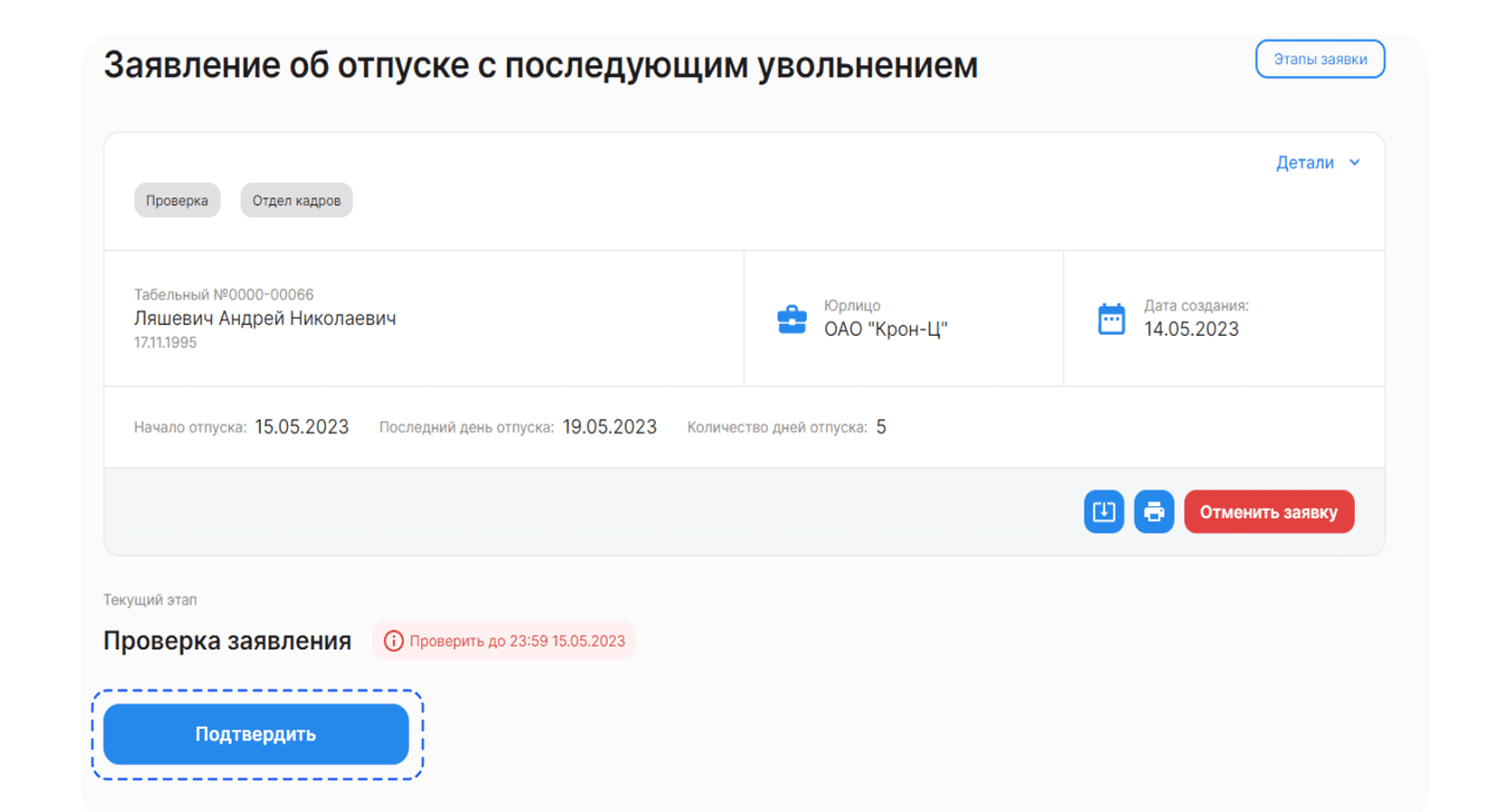
Task: Click the download application icon button
Action: pos(1103,512)
